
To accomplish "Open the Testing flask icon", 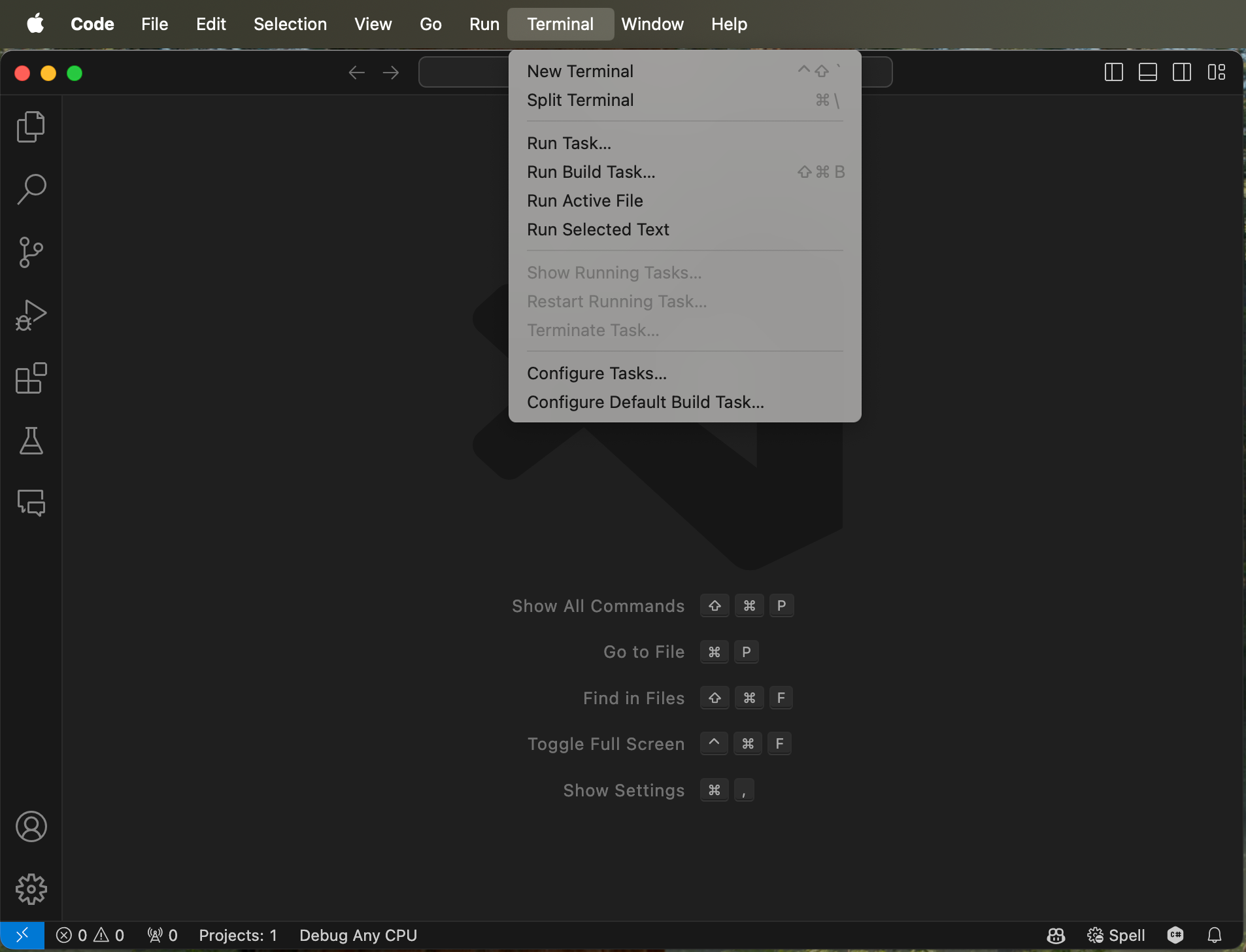I will point(31,441).
